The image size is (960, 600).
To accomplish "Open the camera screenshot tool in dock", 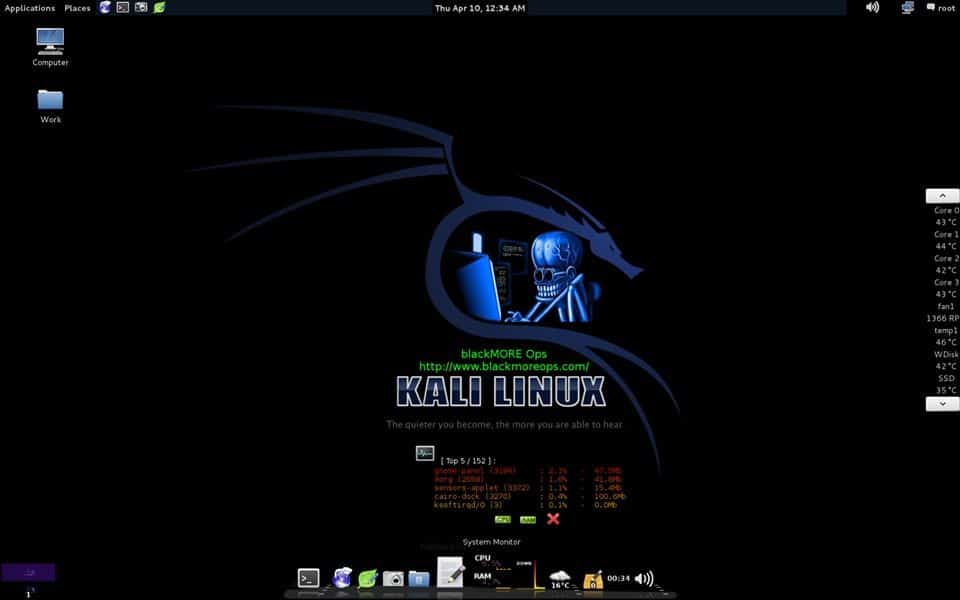I will coord(393,578).
